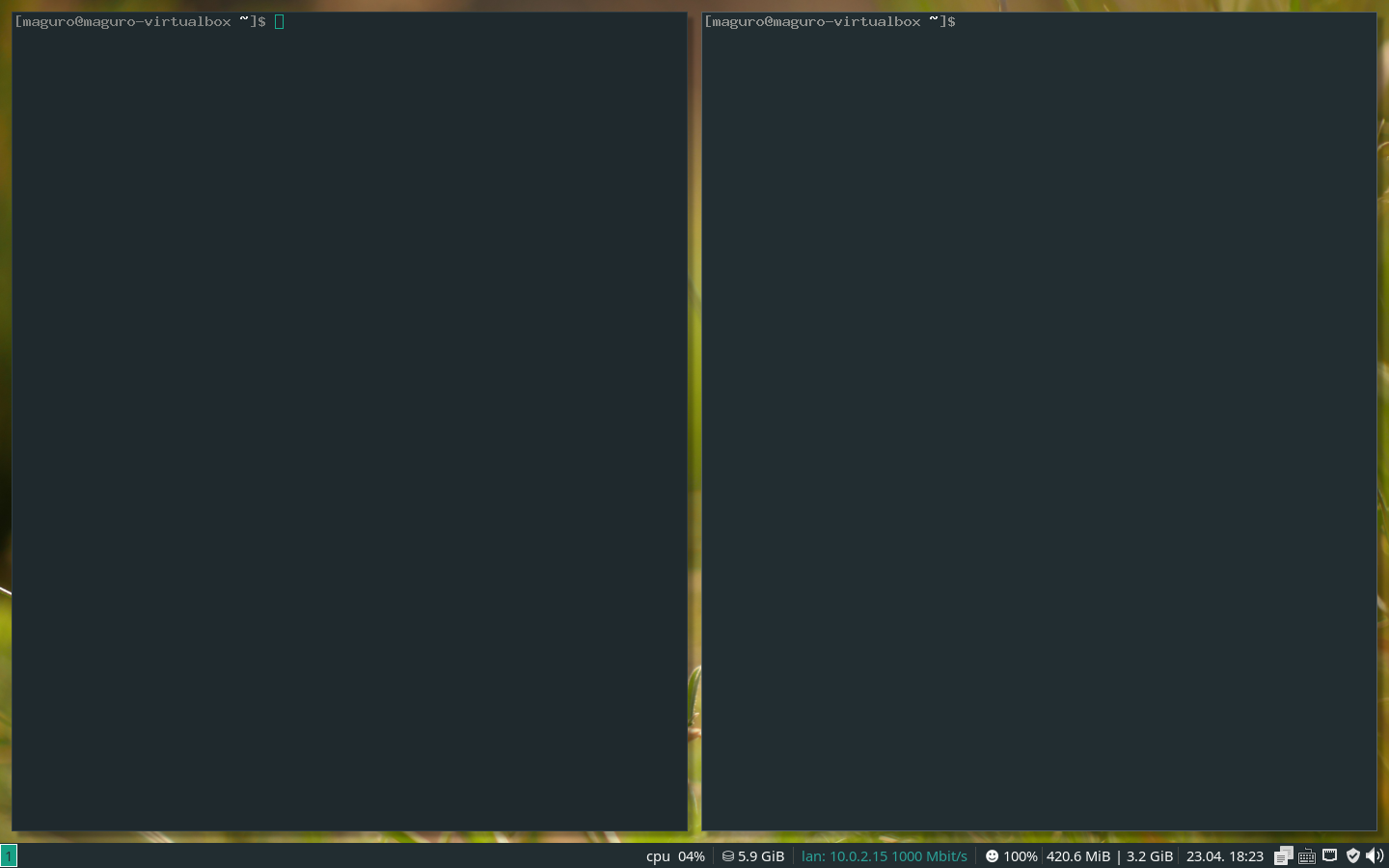Click the 23.04. 18:23 date and time
1389x868 pixels.
click(x=1224, y=856)
